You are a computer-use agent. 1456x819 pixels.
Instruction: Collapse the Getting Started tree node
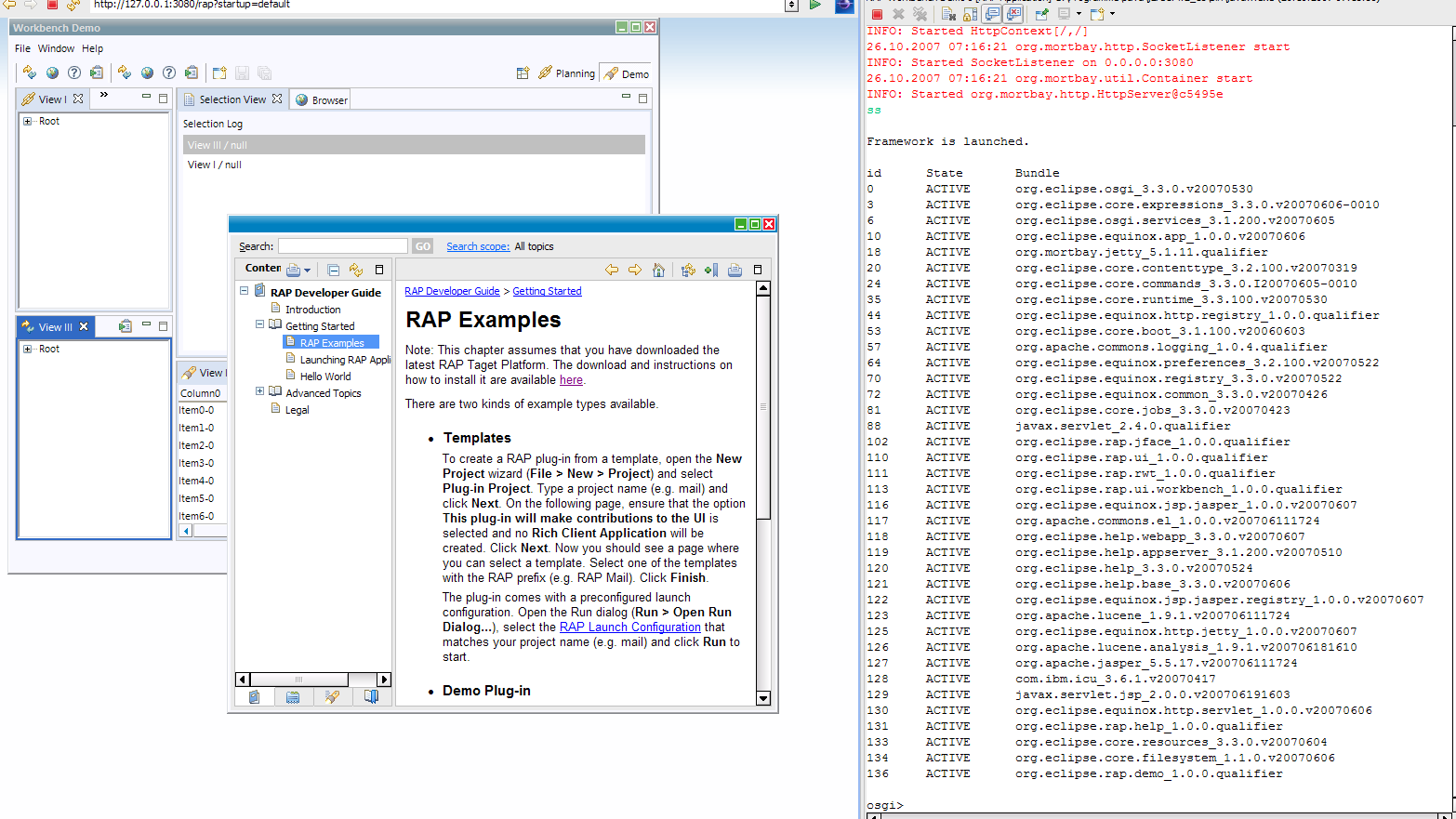(x=260, y=324)
